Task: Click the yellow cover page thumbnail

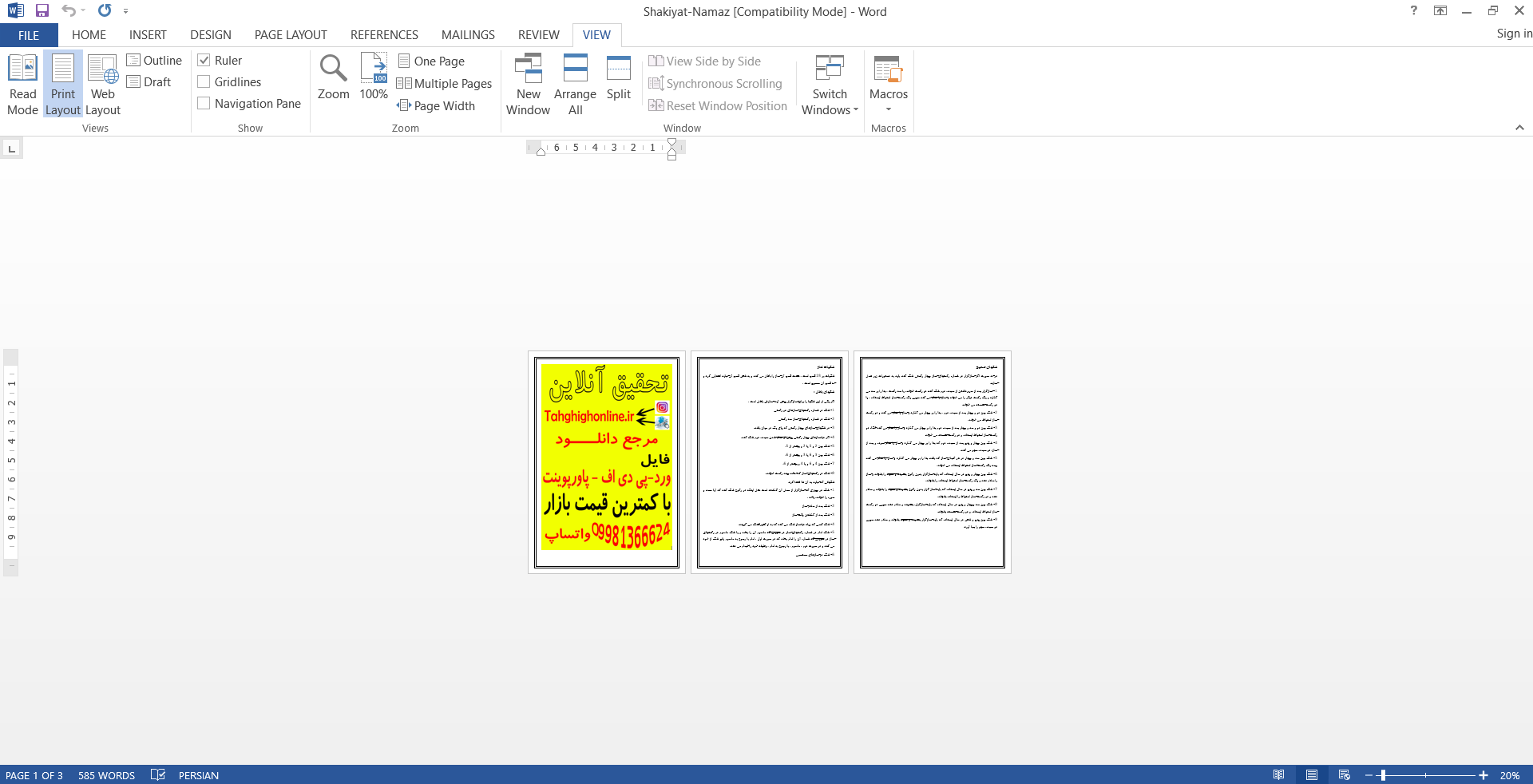Action: 607,462
